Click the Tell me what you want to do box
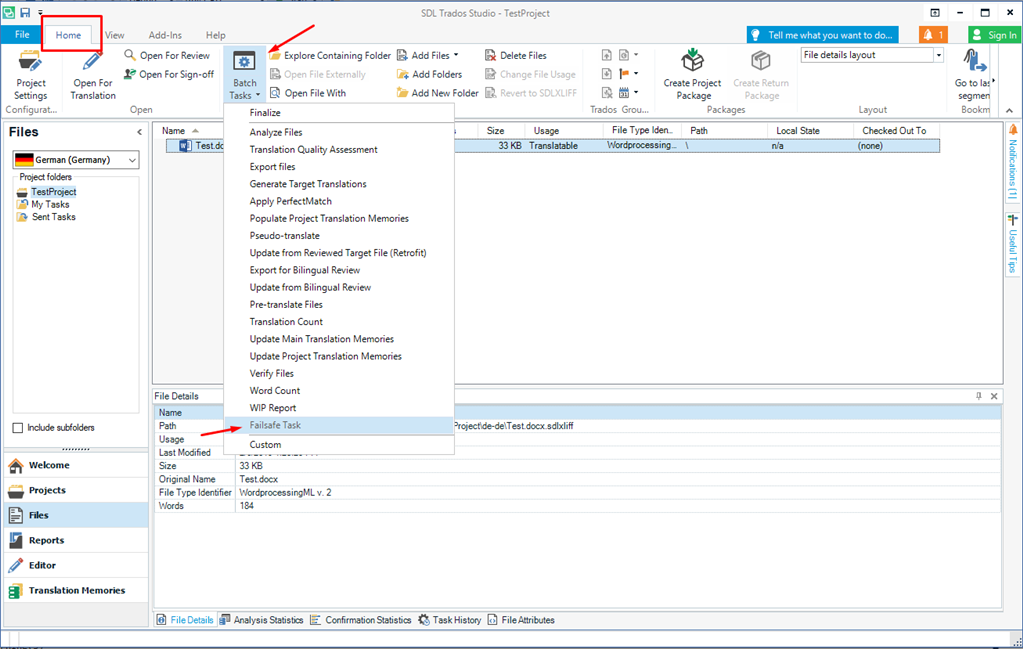This screenshot has height=649, width=1023. point(823,35)
